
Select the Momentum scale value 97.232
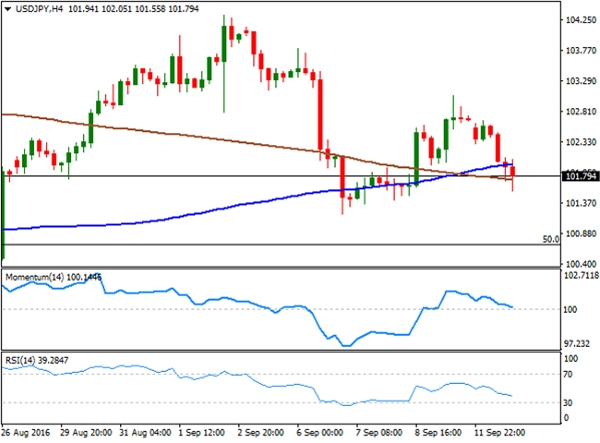click(x=577, y=344)
